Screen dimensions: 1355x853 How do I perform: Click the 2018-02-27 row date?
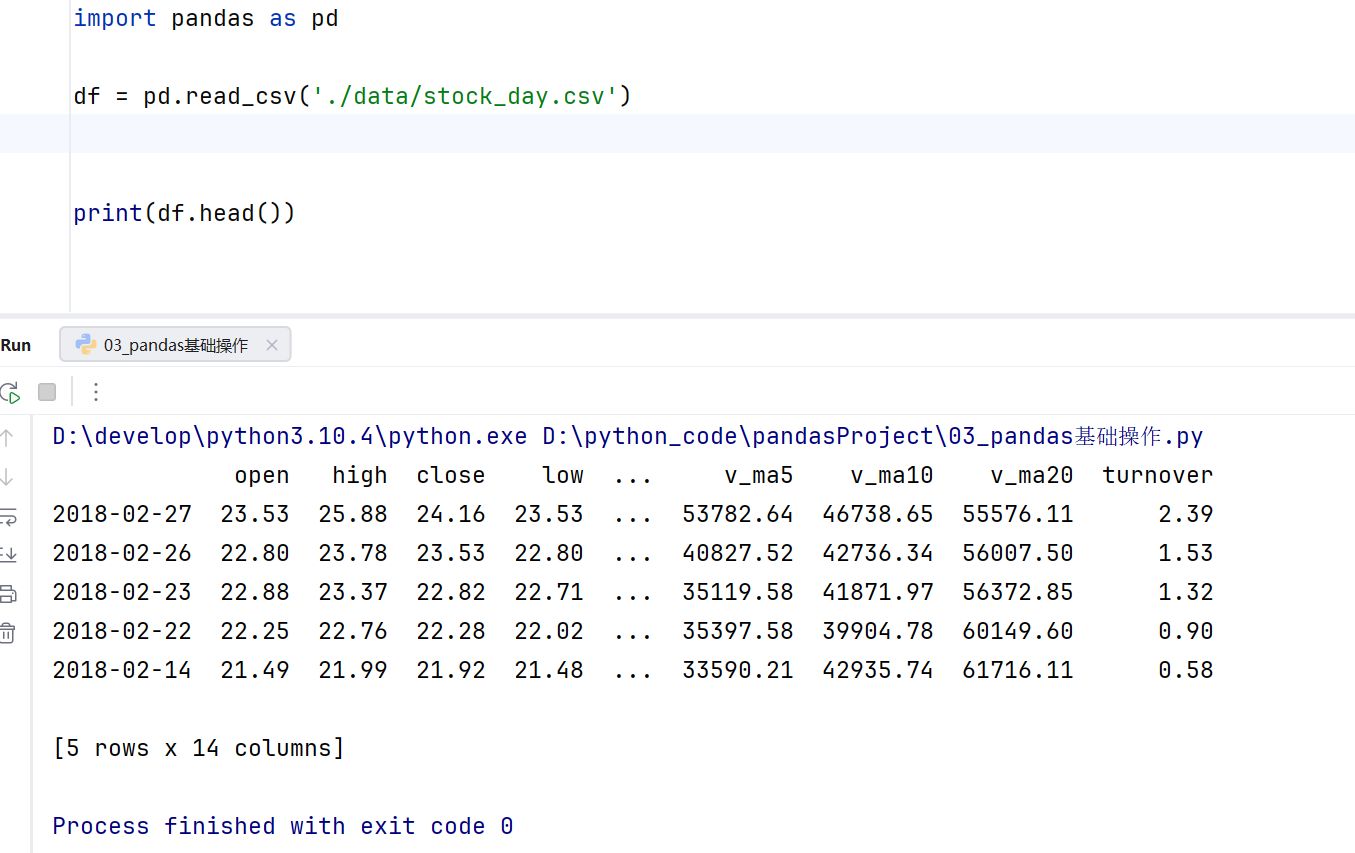[122, 515]
